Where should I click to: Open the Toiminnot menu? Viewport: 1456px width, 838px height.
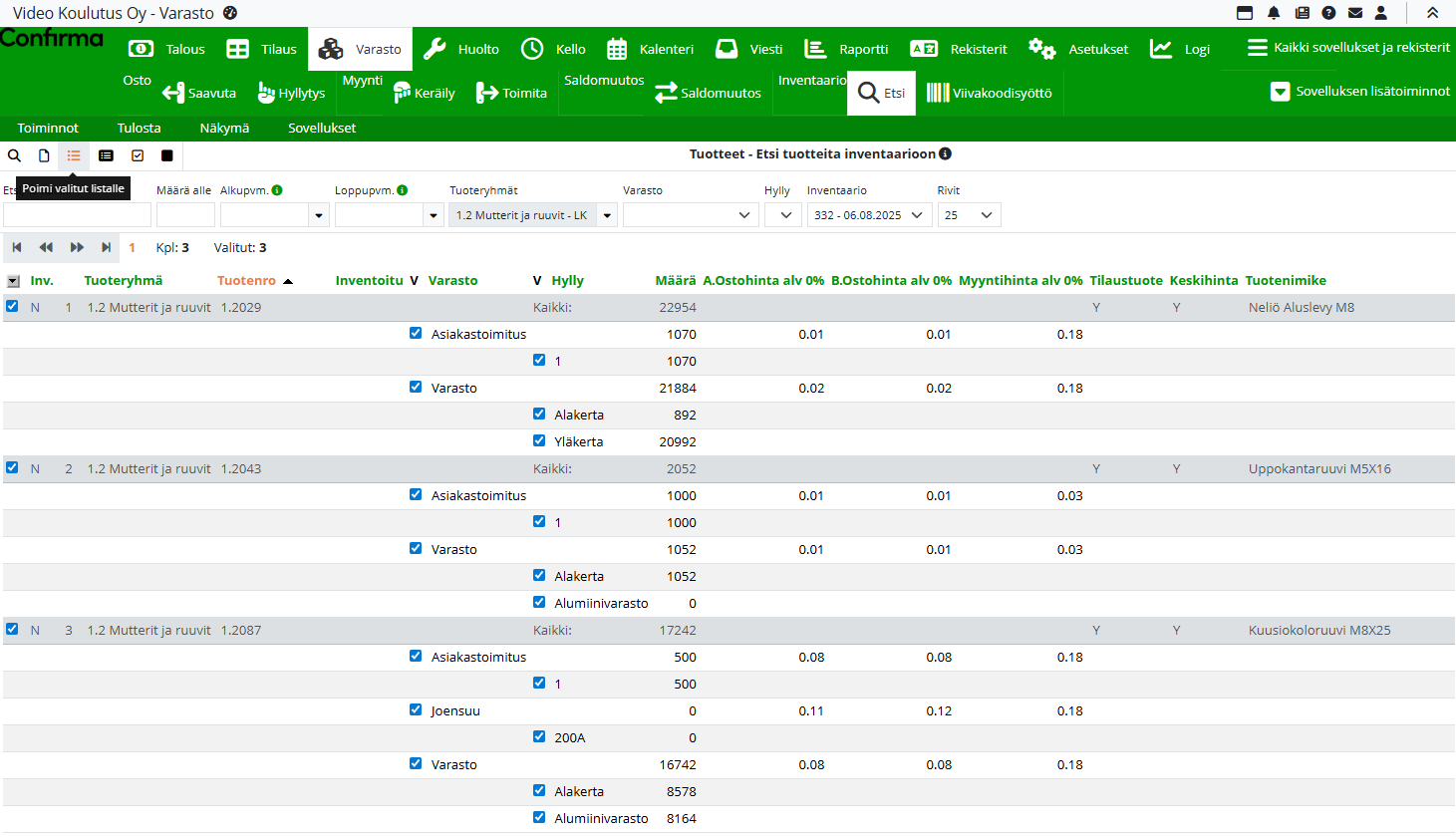click(48, 128)
